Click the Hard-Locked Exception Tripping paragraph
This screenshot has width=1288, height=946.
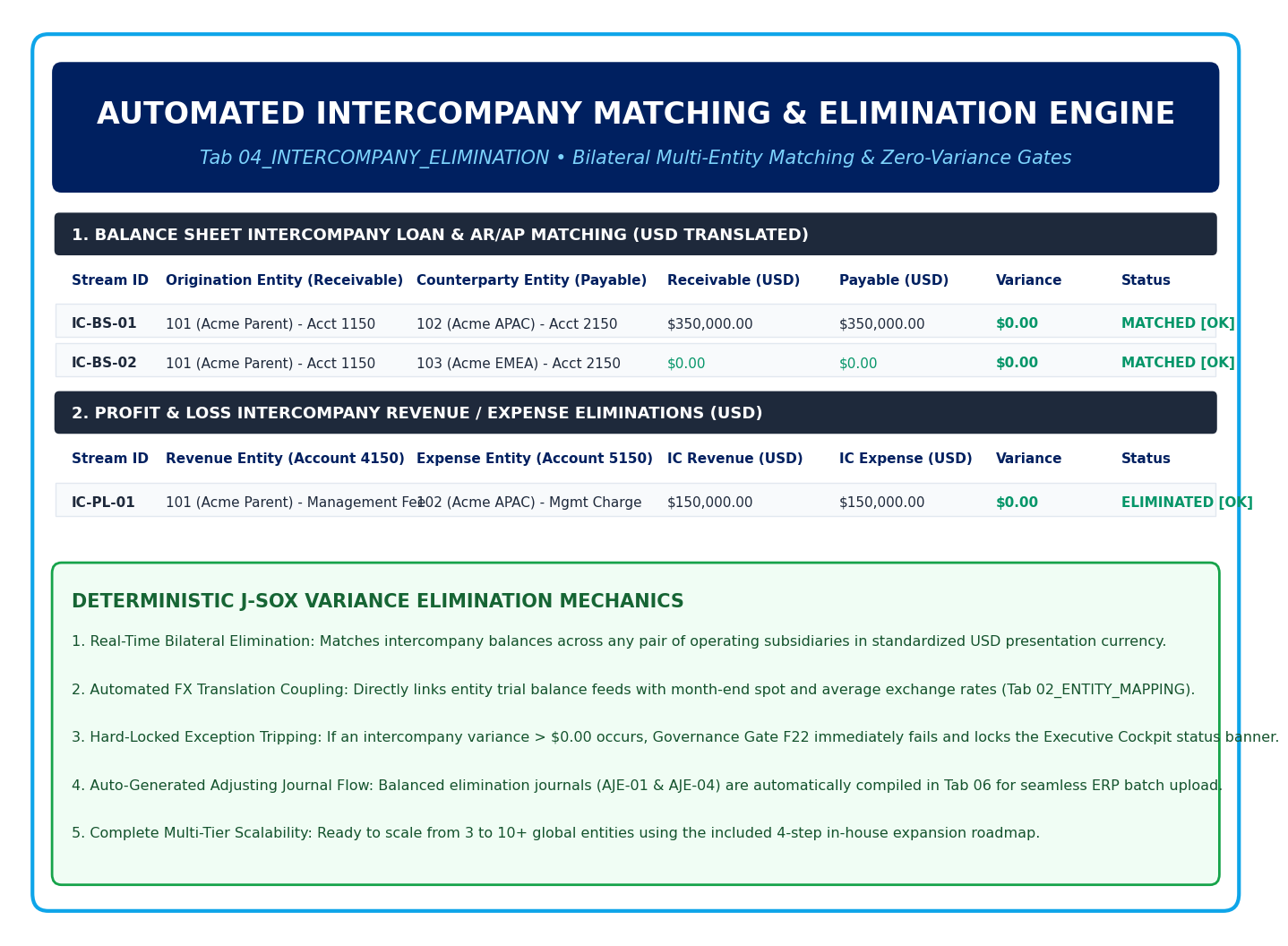674,737
